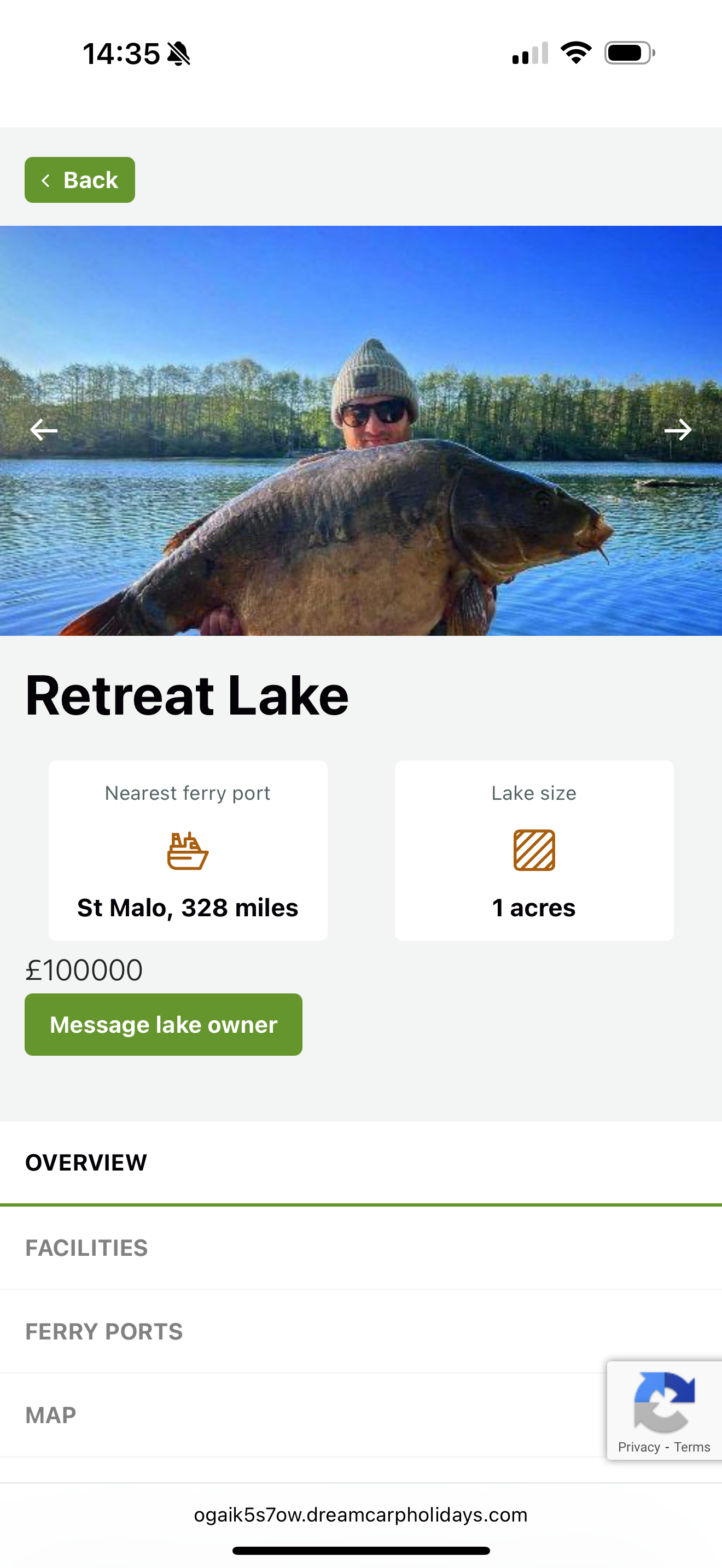Tap the silent mode bell icon
Image resolution: width=722 pixels, height=1568 pixels.
[179, 54]
